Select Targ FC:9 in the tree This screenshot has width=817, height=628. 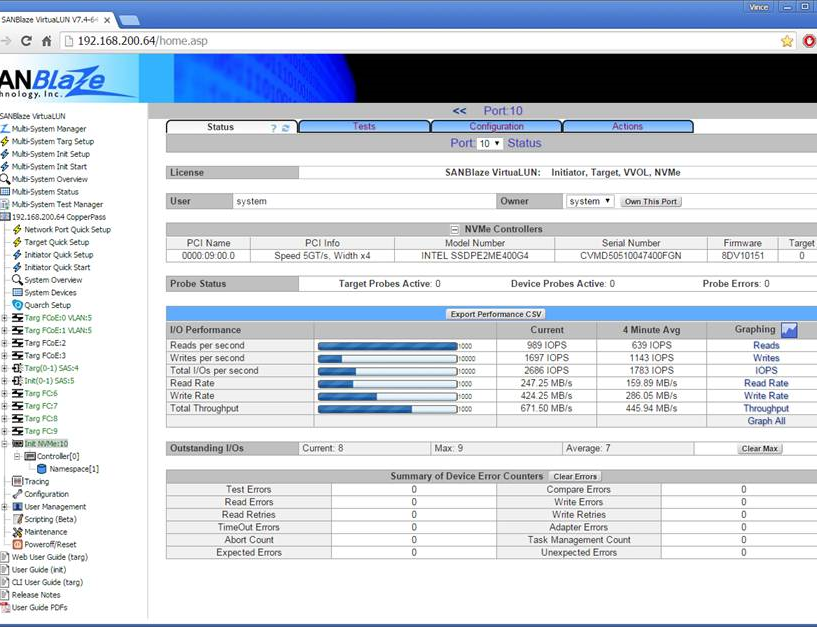(x=41, y=431)
